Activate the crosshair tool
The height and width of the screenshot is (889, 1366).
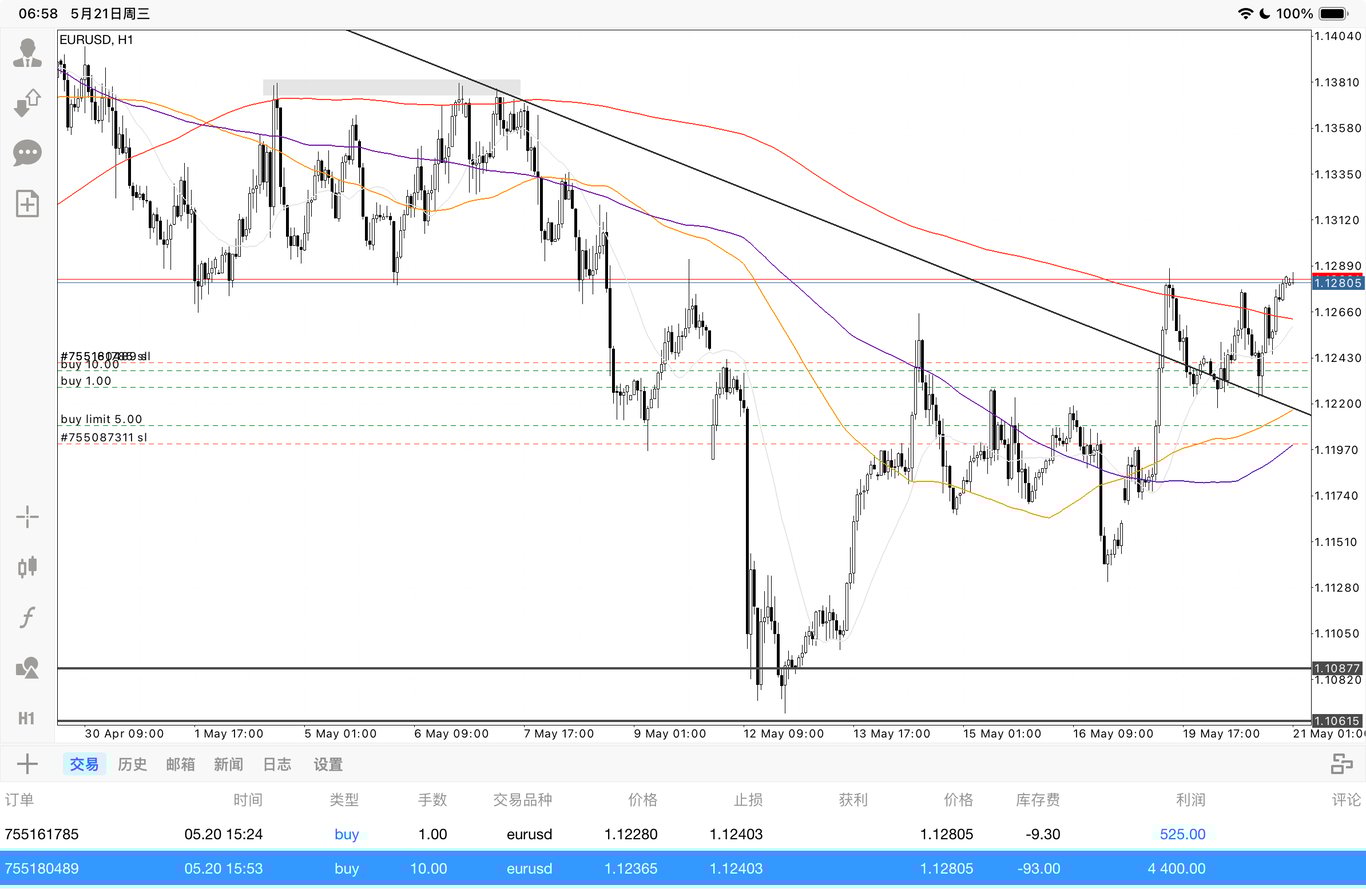(27, 517)
